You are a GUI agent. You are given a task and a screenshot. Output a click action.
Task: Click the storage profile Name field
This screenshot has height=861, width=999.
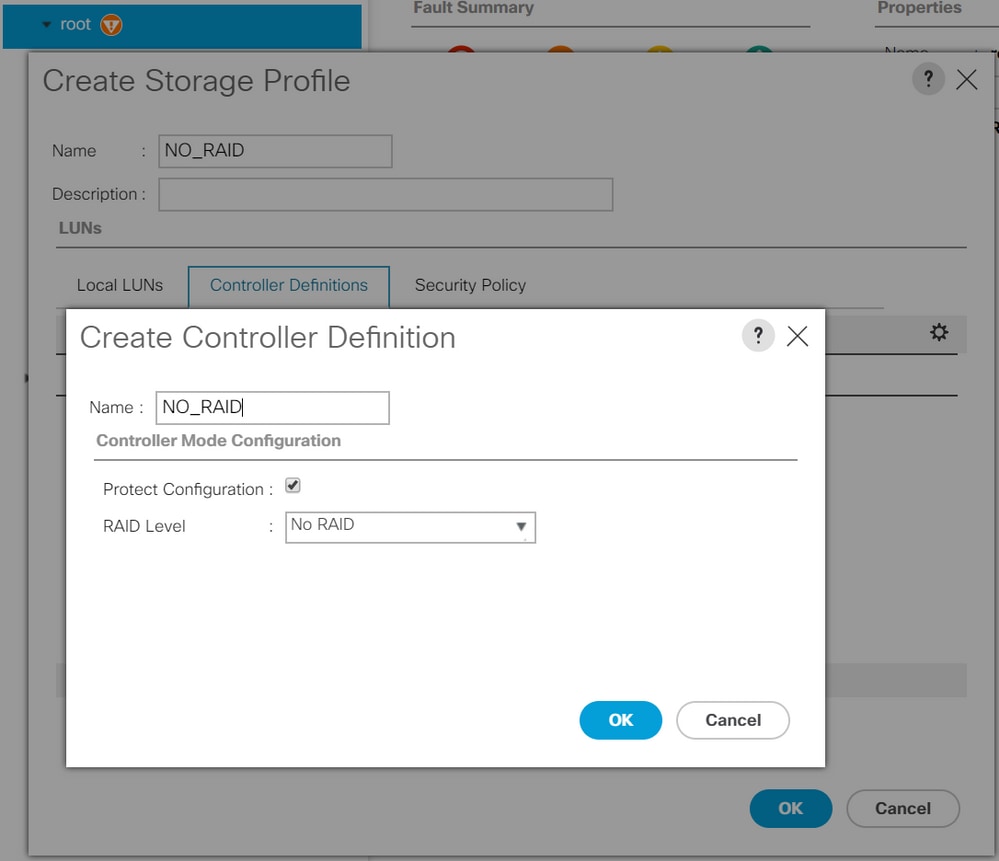coord(275,151)
